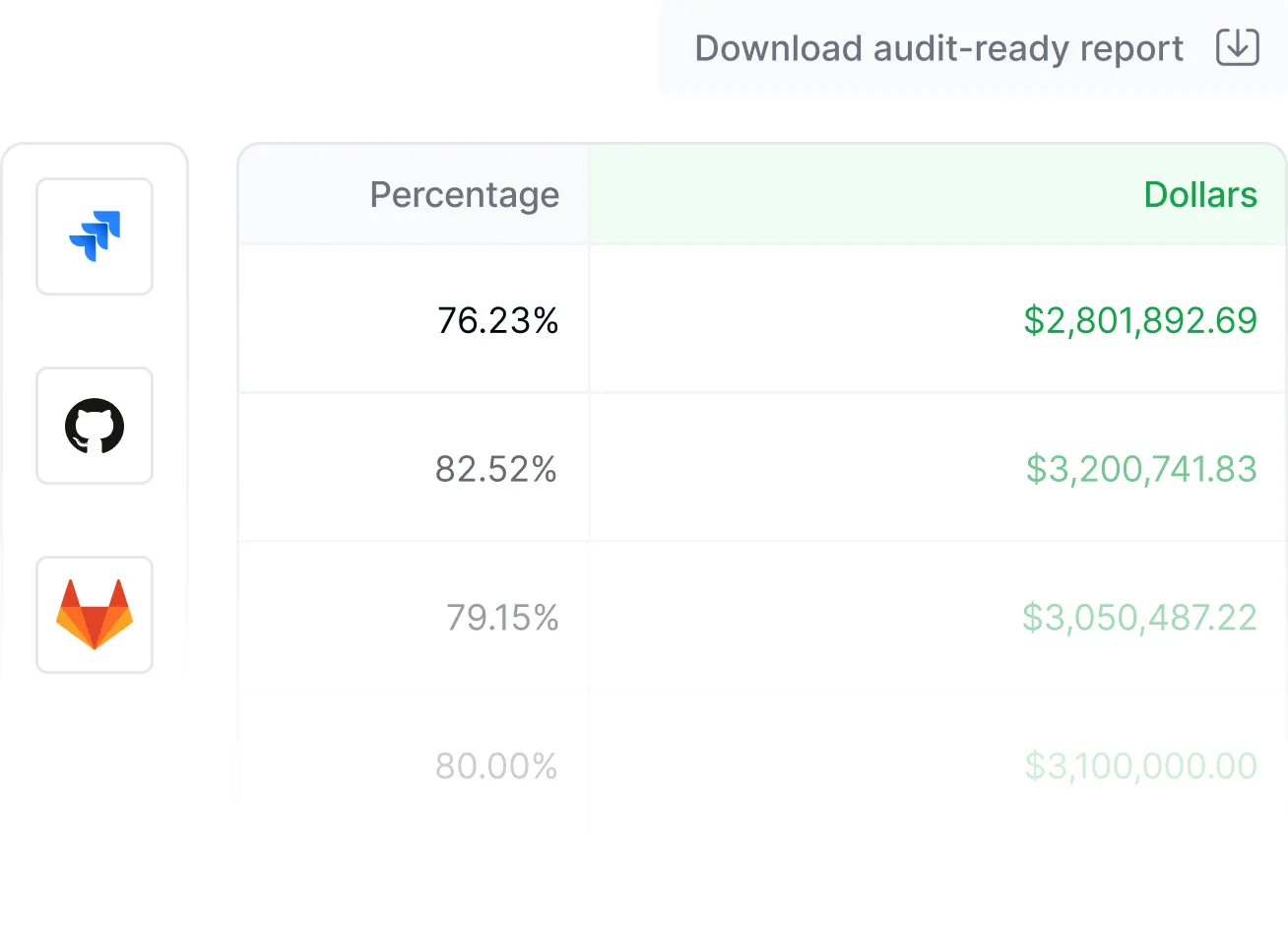Select the GitHub integration icon
Viewport: 1288px width, 934px height.
click(x=95, y=426)
